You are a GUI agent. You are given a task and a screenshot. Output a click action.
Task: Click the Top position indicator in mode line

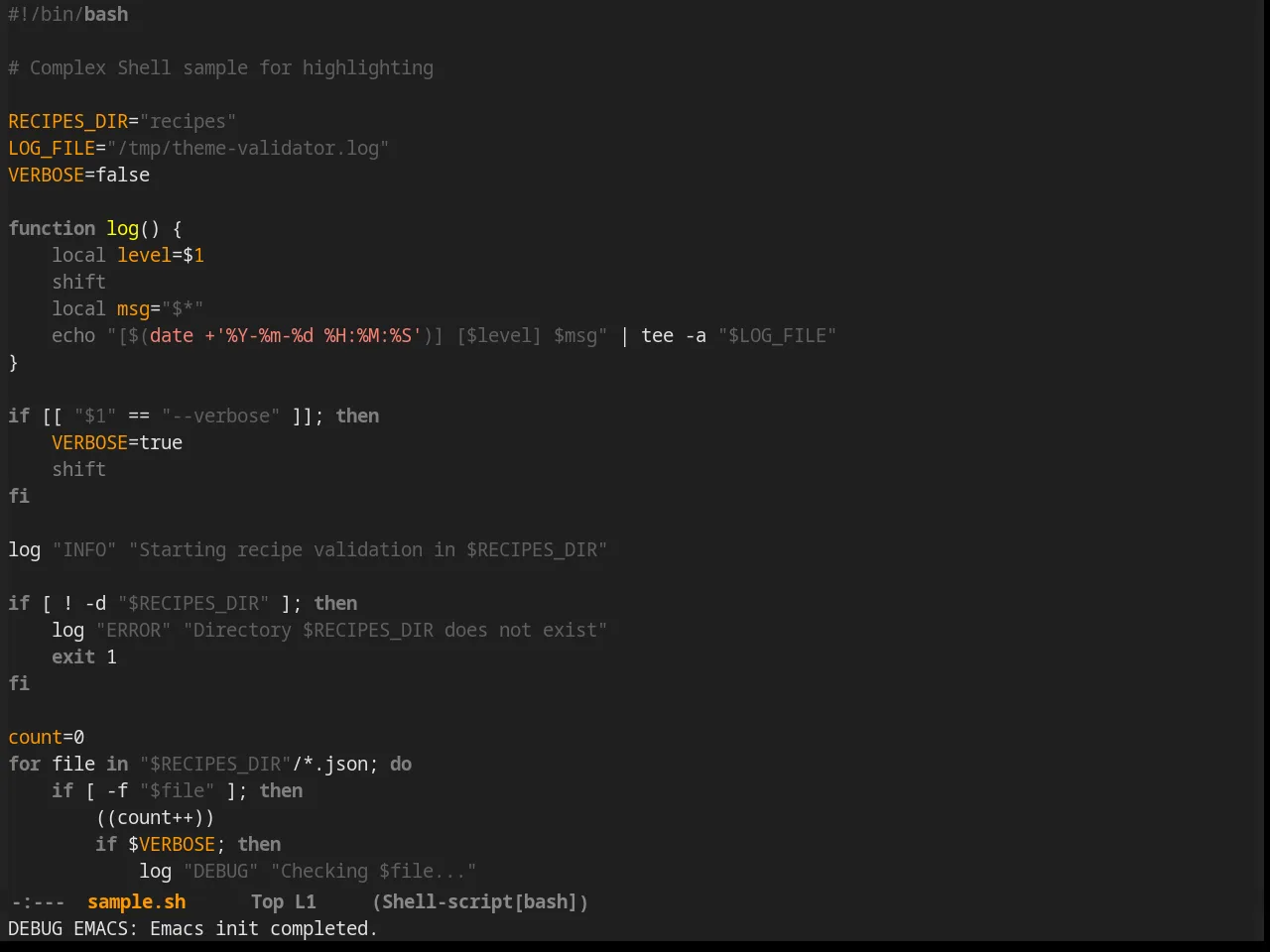coord(267,901)
